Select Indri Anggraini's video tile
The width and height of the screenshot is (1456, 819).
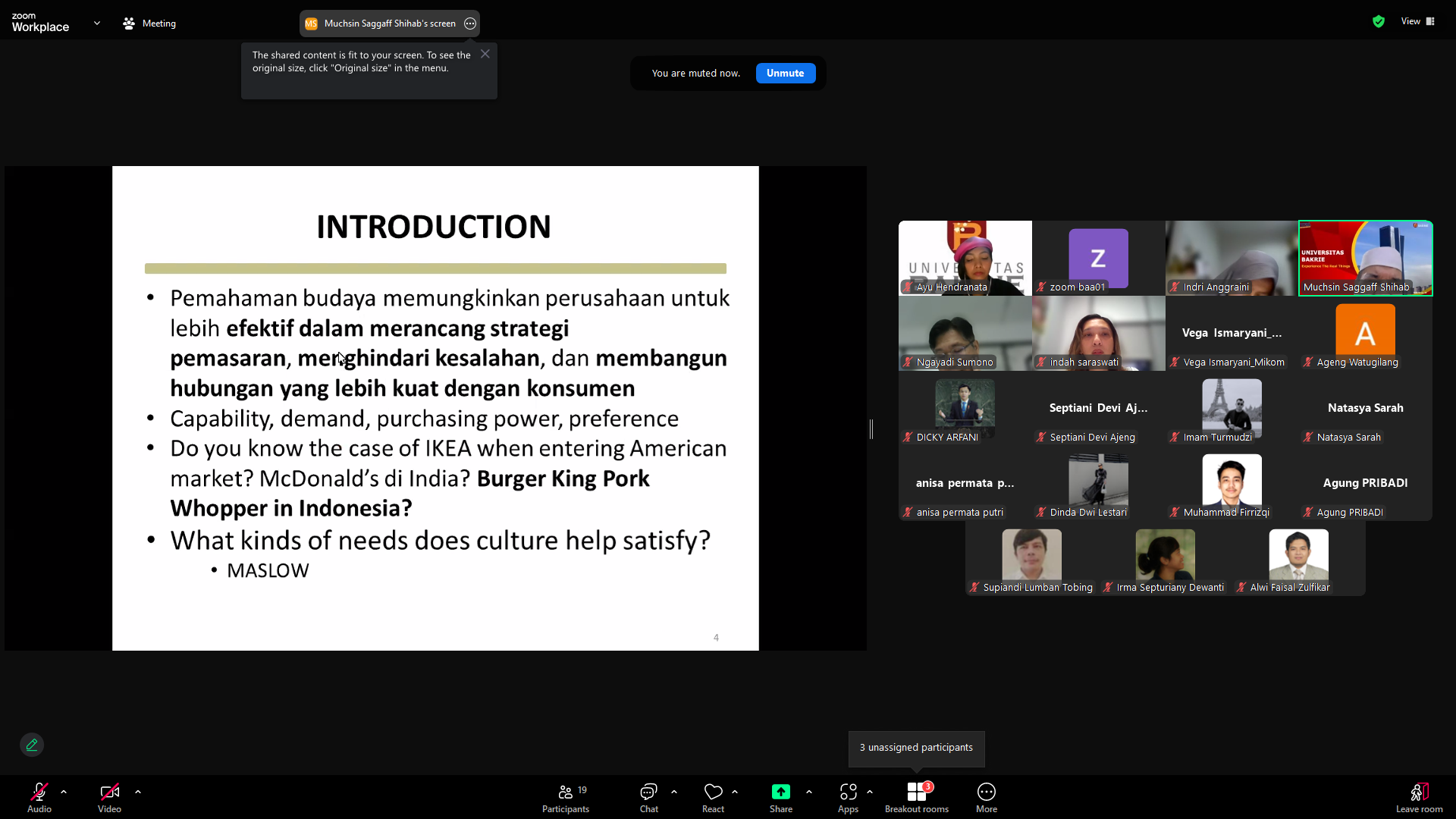[1232, 258]
